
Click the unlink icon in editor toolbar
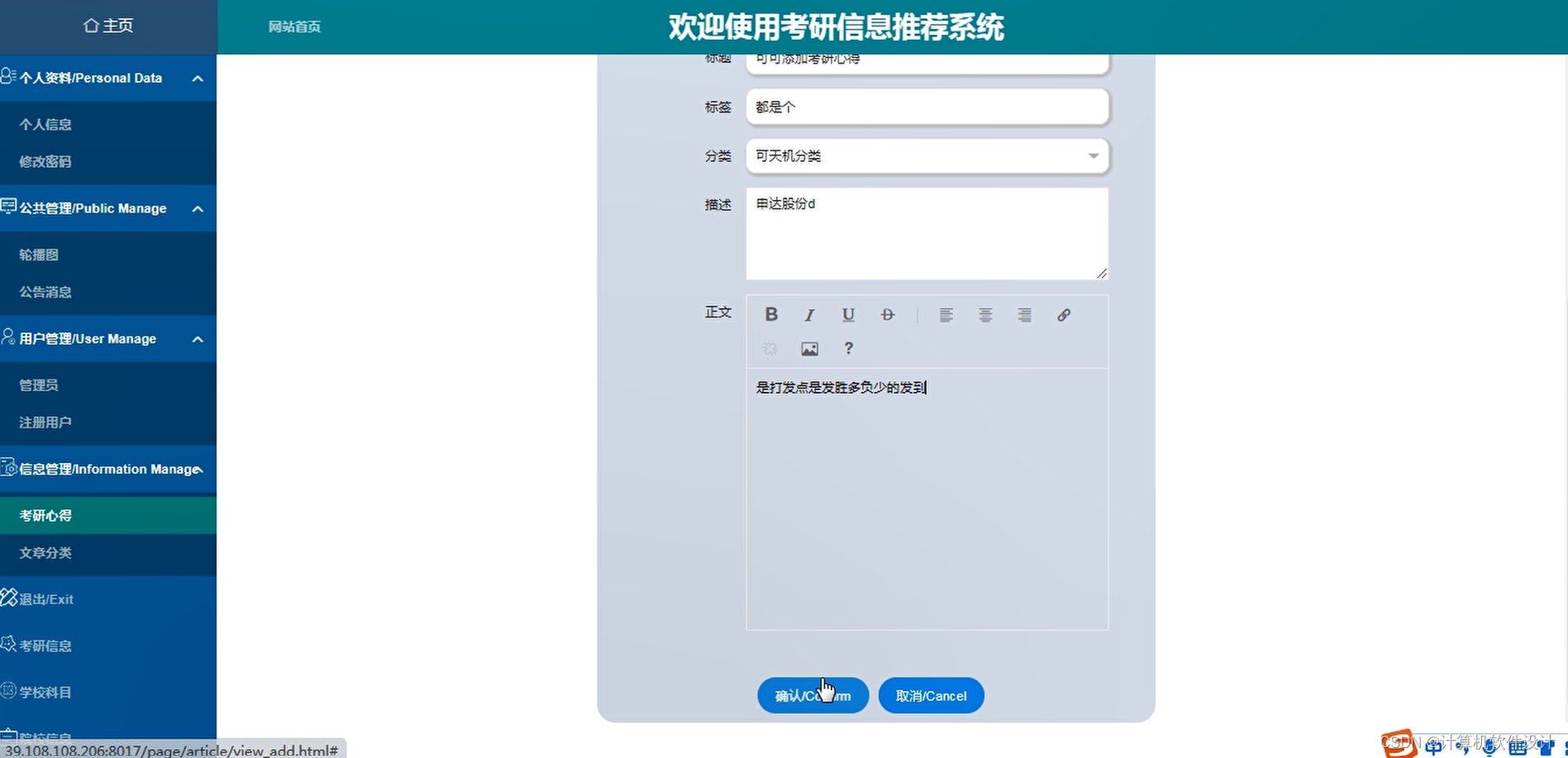pos(770,349)
